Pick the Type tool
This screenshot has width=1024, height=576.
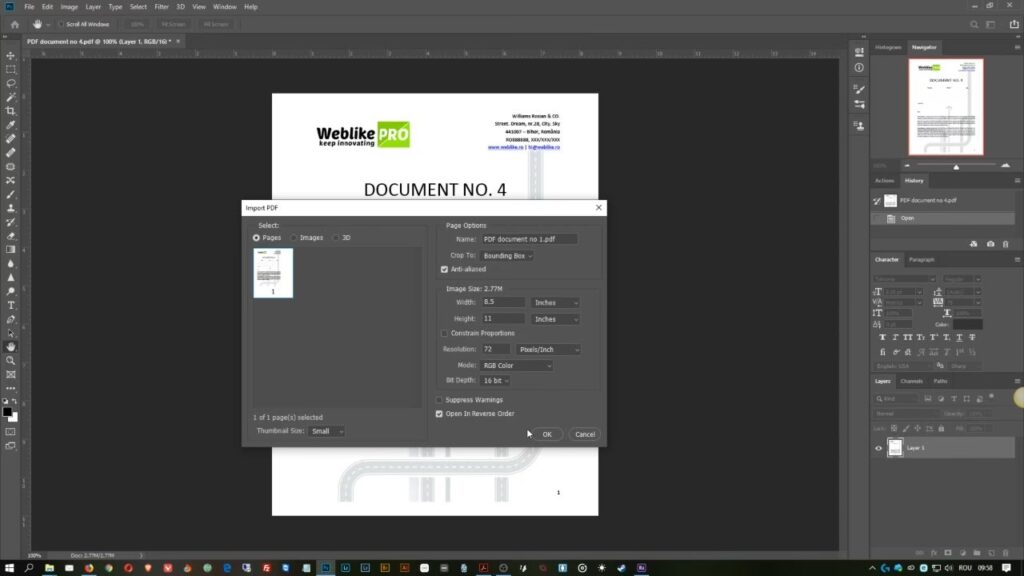click(x=11, y=305)
